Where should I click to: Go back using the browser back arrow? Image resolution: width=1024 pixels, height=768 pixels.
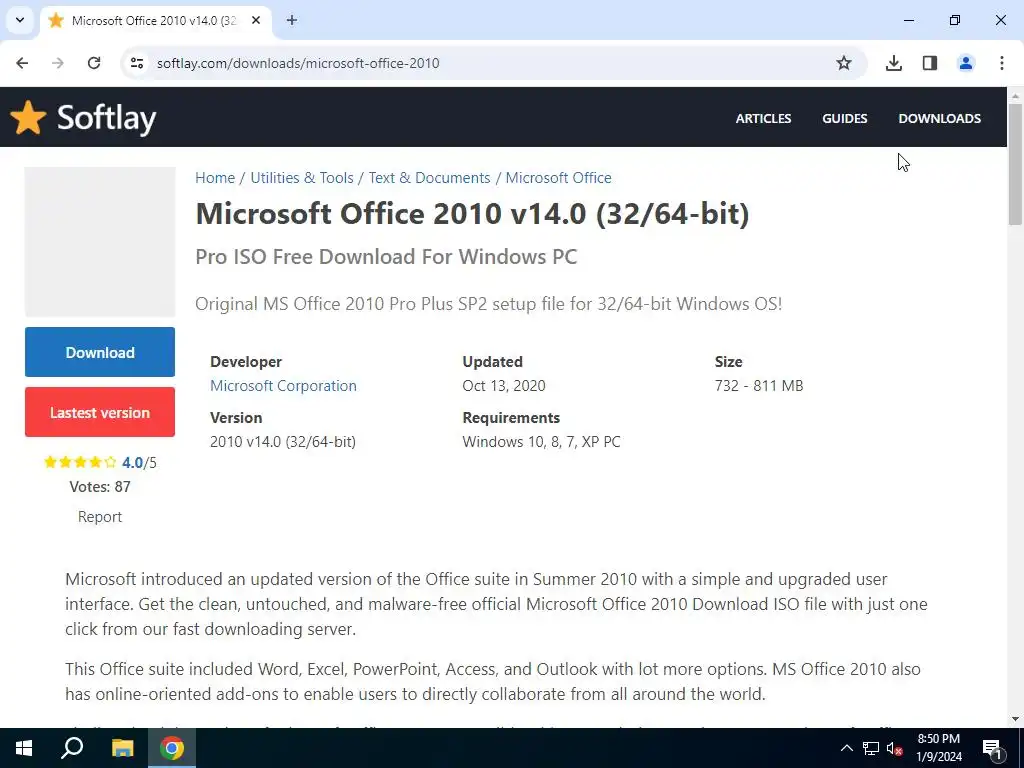[x=22, y=63]
